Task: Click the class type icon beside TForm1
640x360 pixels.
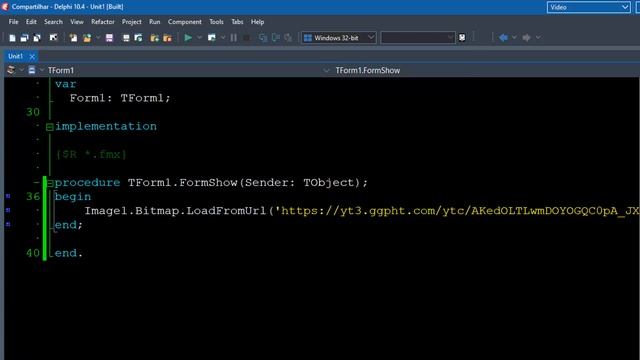Action: (x=32, y=70)
